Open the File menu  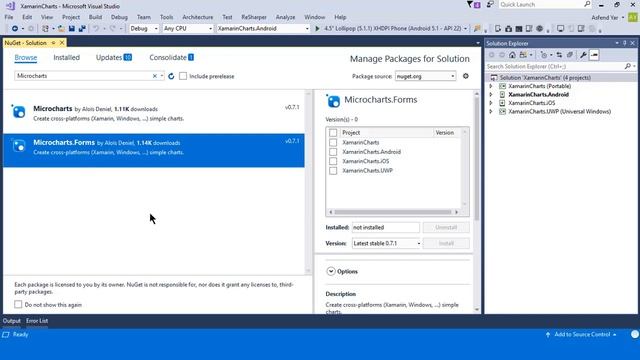tap(9, 17)
